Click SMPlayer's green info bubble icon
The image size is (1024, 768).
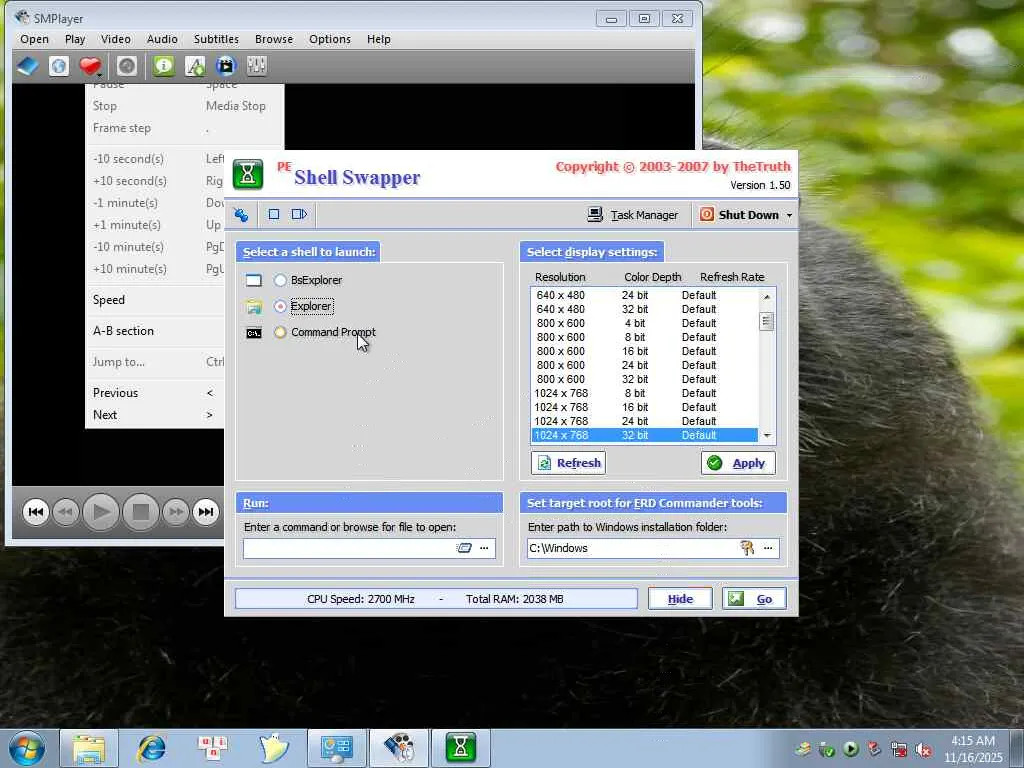point(163,66)
